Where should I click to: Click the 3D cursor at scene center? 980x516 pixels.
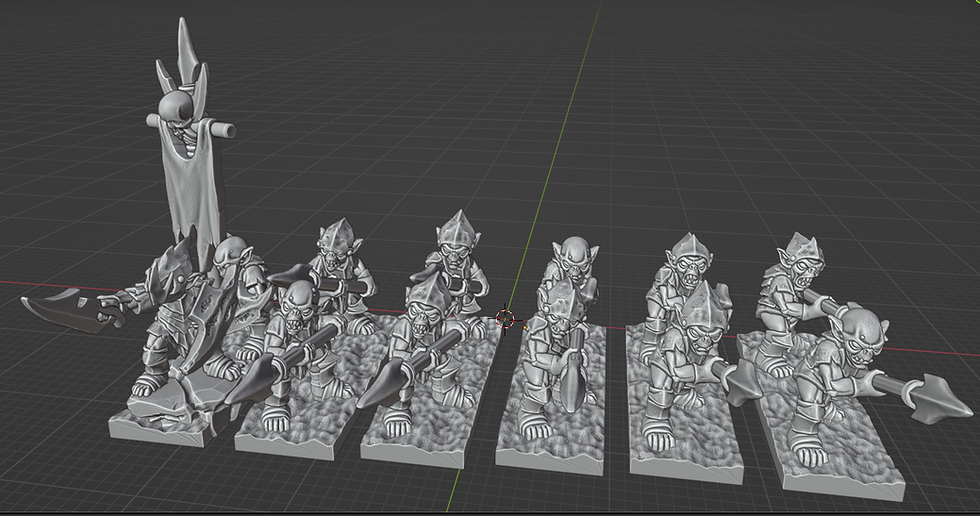pos(505,319)
